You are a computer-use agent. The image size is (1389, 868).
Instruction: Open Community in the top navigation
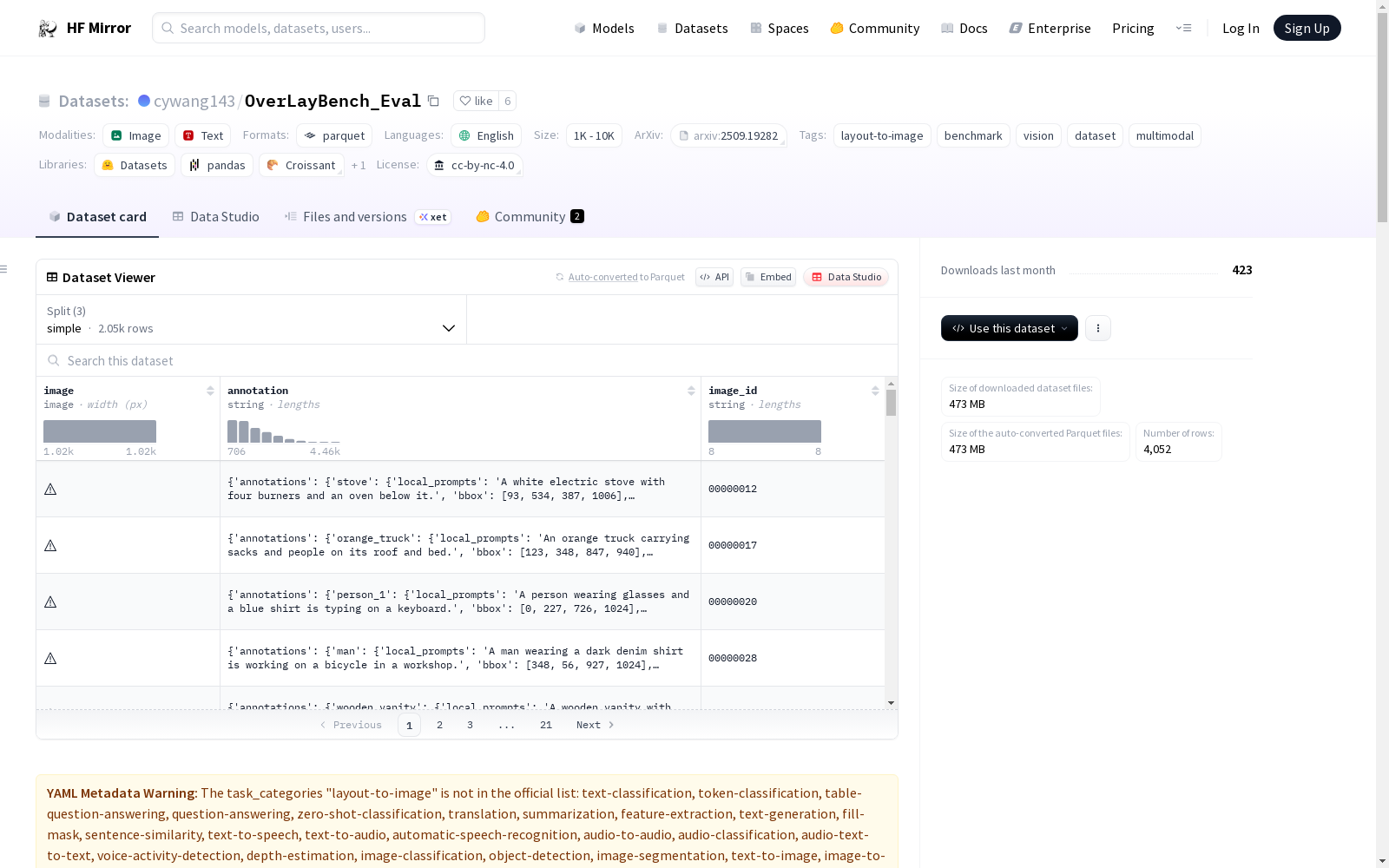point(874,29)
